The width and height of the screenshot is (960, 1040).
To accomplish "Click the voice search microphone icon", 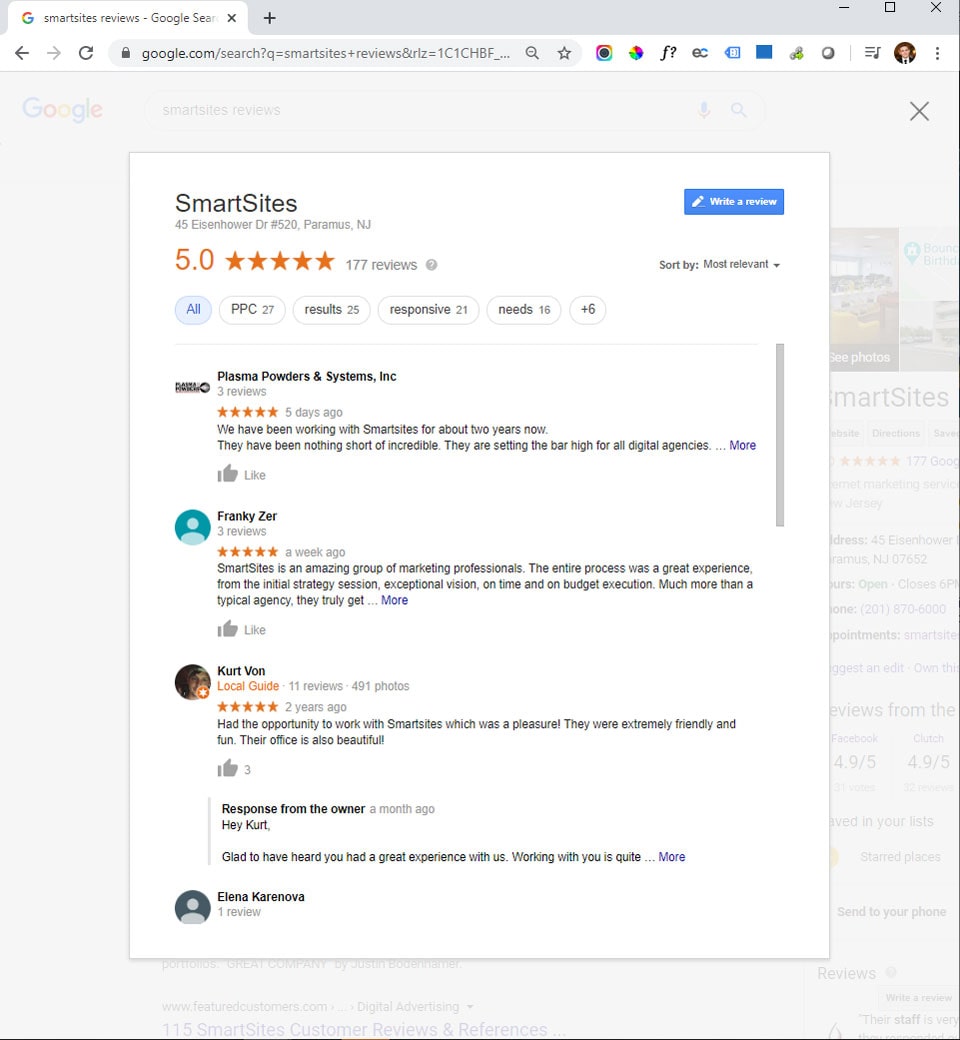I will pyautogui.click(x=704, y=110).
